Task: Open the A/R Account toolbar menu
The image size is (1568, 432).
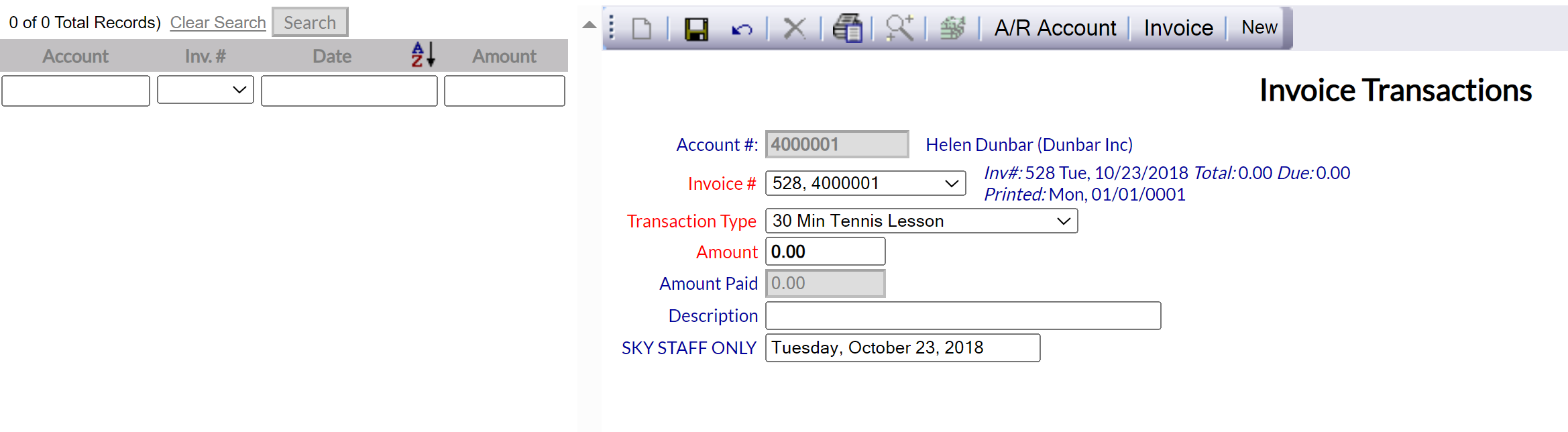Action: (x=1055, y=28)
